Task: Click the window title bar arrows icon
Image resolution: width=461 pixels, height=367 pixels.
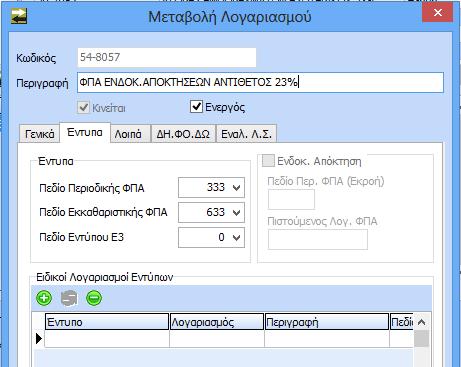Action: 19,17
